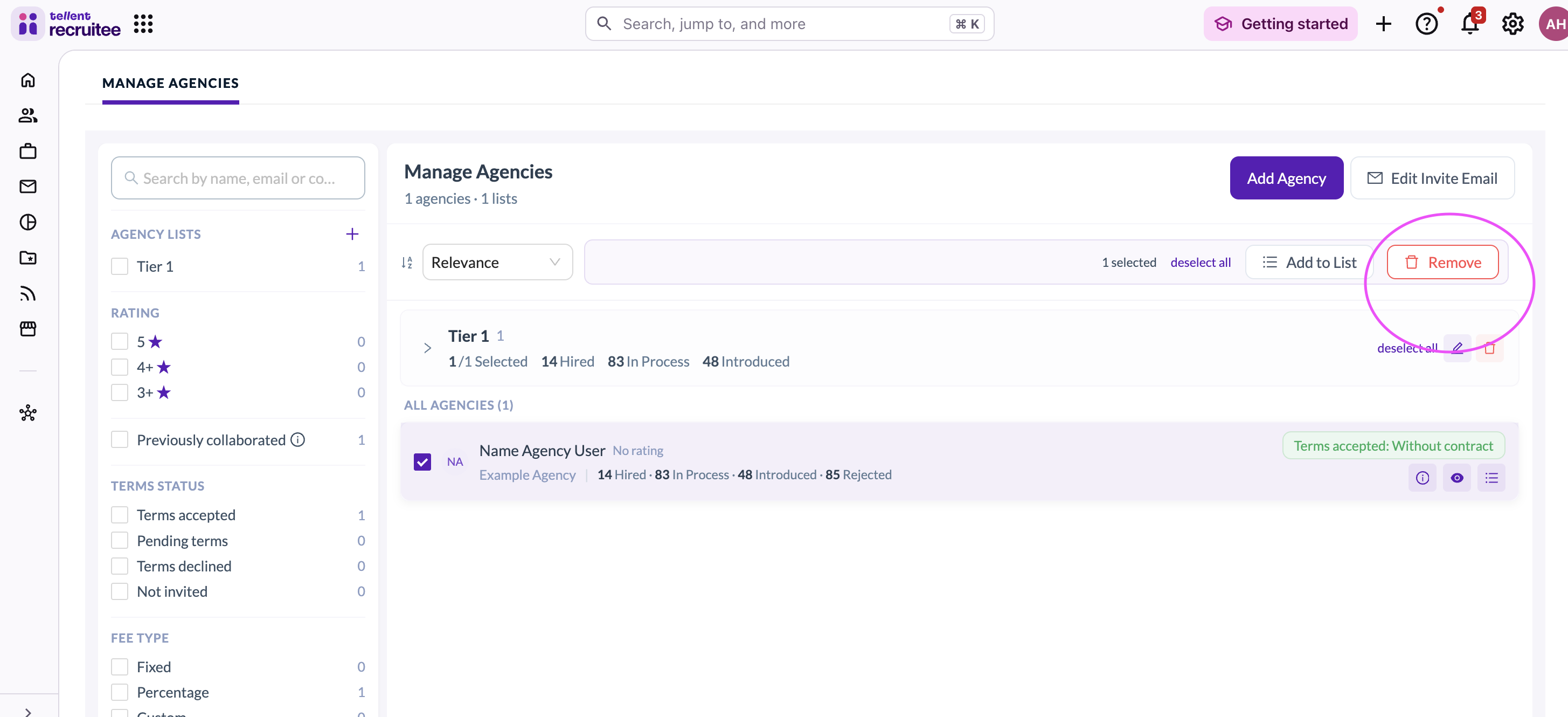This screenshot has width=1568, height=717.
Task: Click the Add to List button
Action: point(1309,263)
